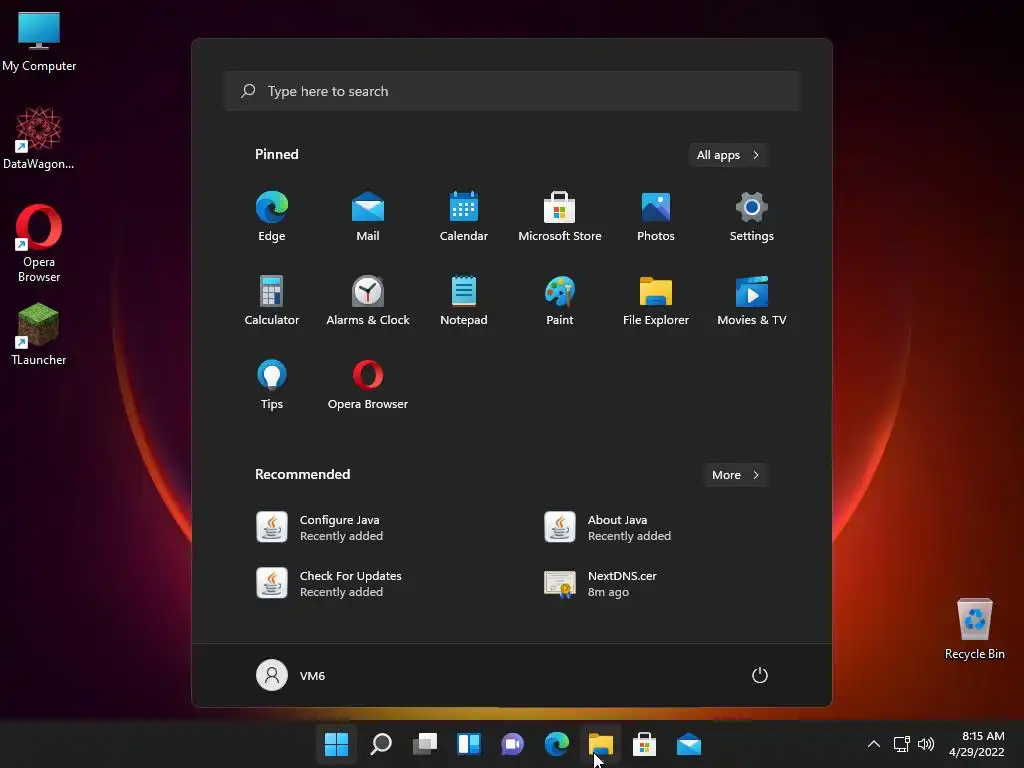Expand More recommended items

[x=735, y=475]
